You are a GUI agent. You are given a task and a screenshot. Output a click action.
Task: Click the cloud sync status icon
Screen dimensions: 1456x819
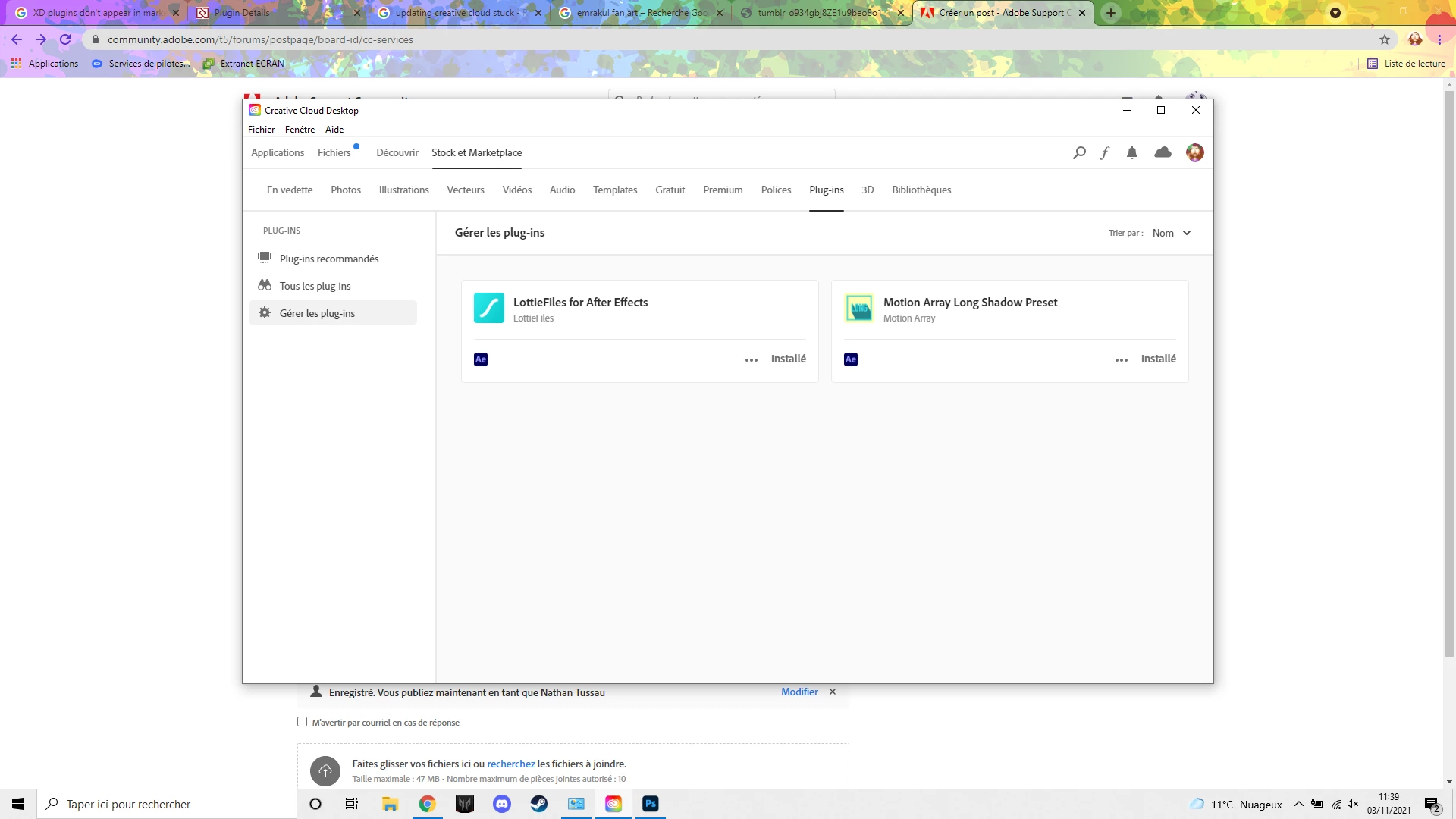pos(1163,152)
